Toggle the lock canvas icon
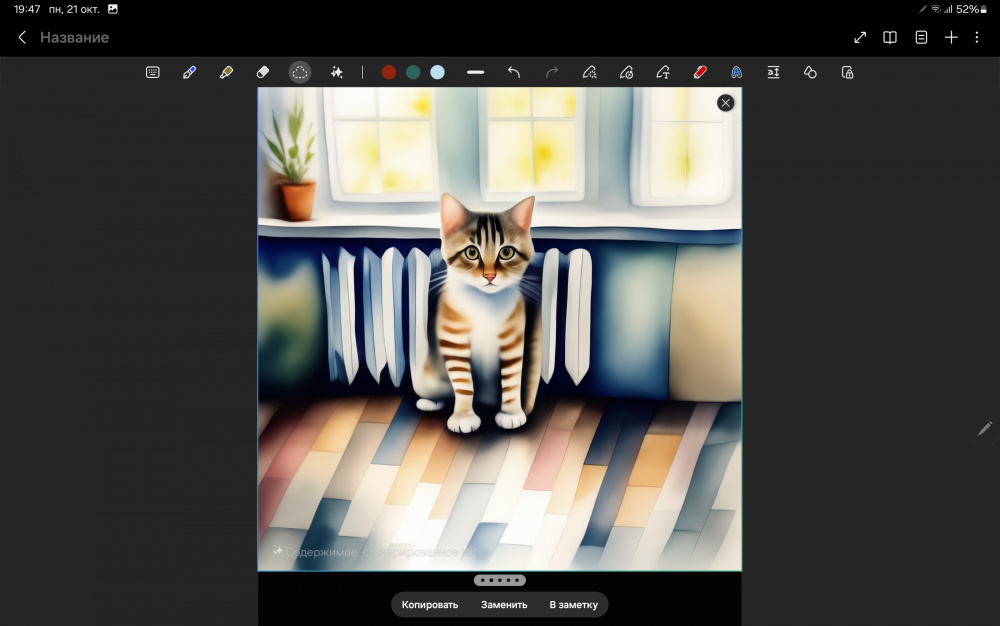 847,72
